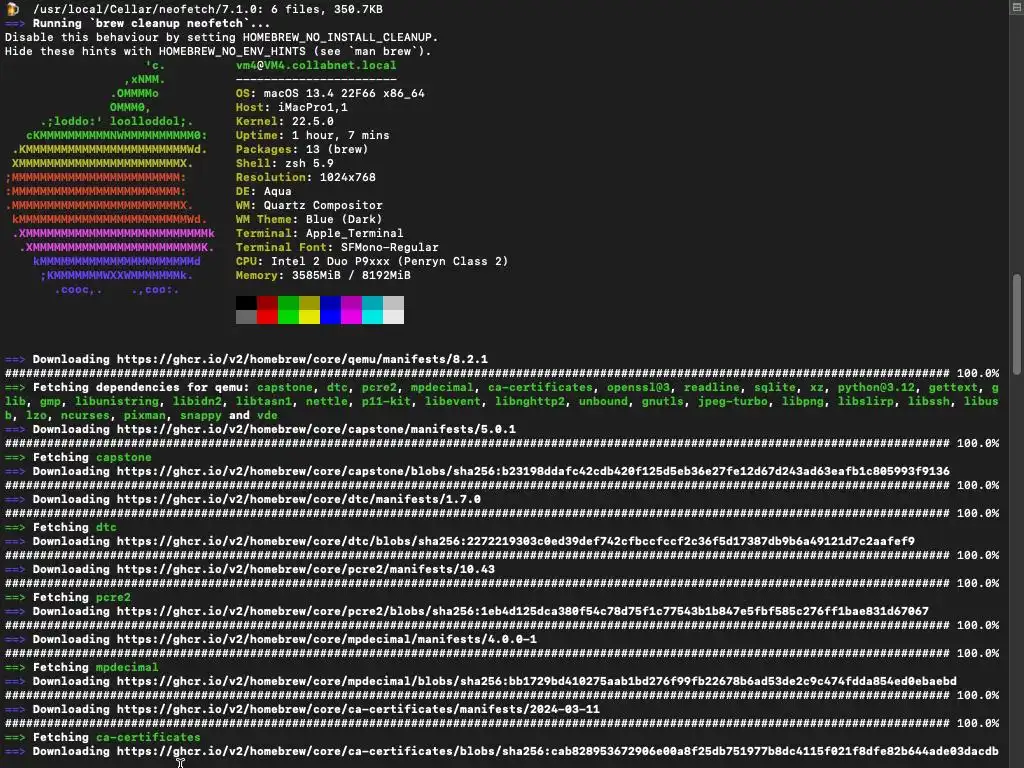Click the "Kernel: 22.5.0" line
The width and height of the screenshot is (1024, 768).
coord(285,121)
